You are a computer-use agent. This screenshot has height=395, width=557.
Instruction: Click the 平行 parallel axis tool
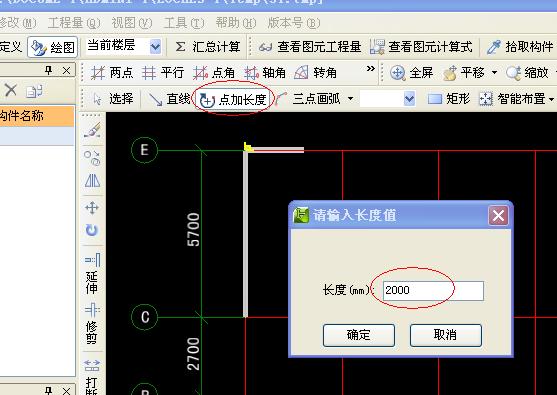tap(163, 73)
